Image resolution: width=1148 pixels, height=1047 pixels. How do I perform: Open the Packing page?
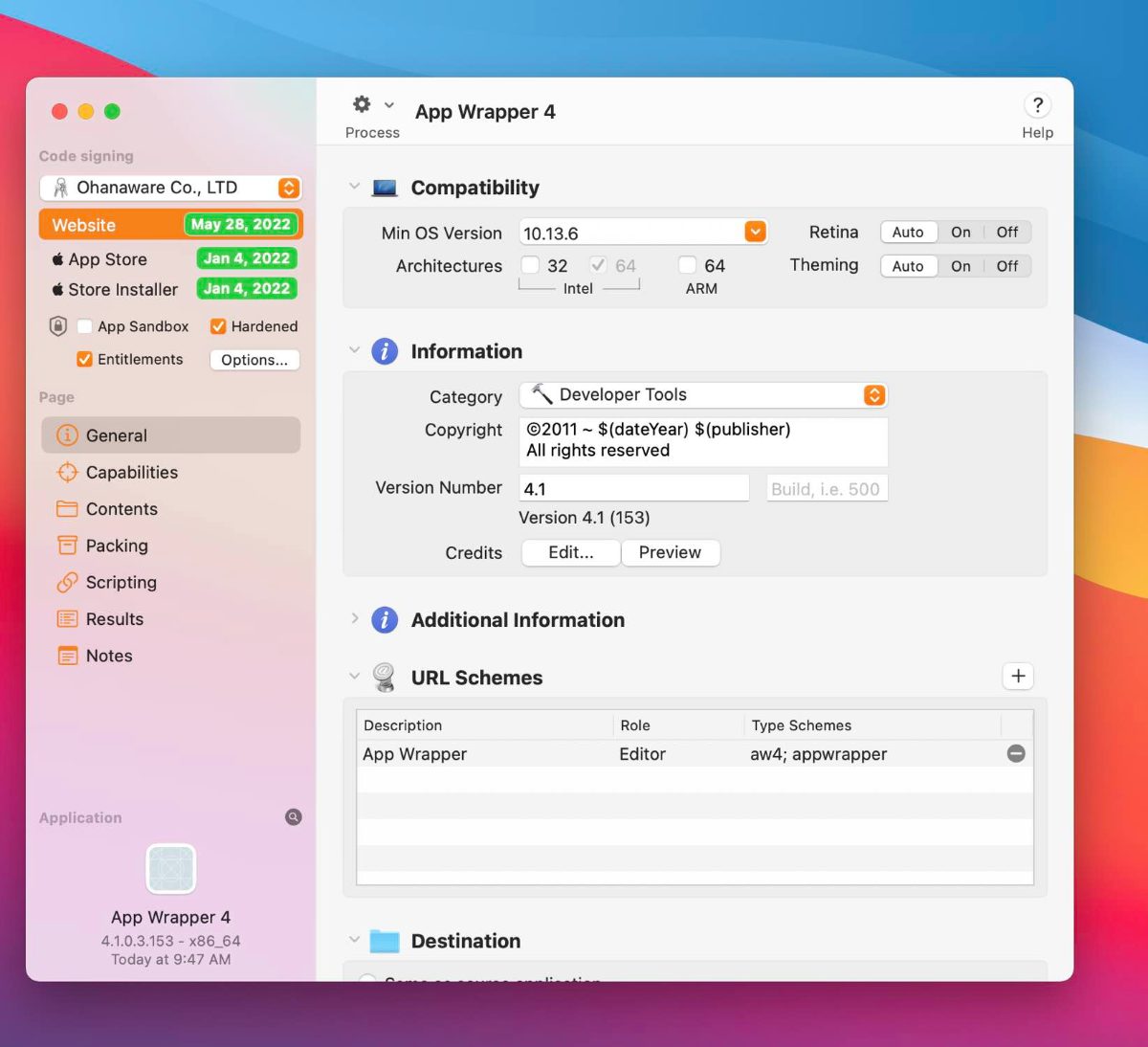[x=171, y=546]
